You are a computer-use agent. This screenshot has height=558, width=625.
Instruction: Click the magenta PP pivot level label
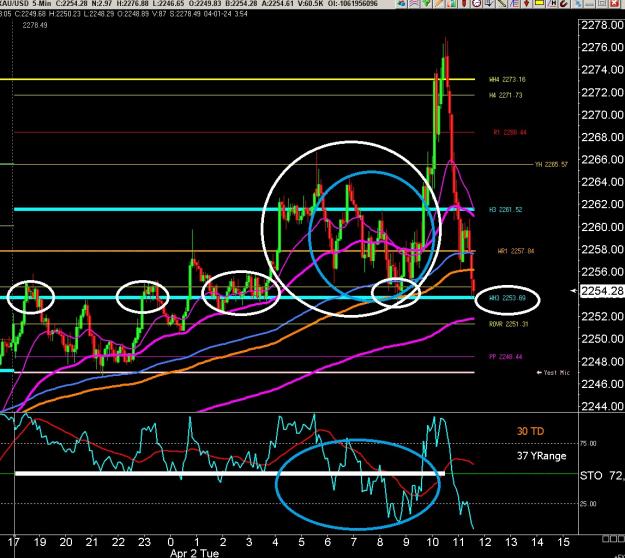click(505, 357)
